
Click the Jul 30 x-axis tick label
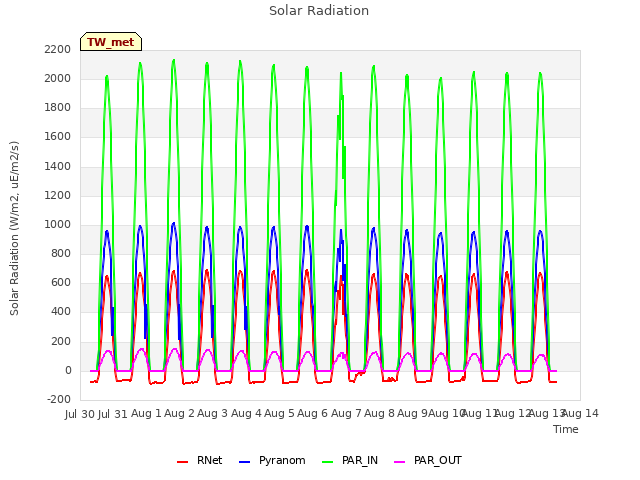tap(80, 414)
